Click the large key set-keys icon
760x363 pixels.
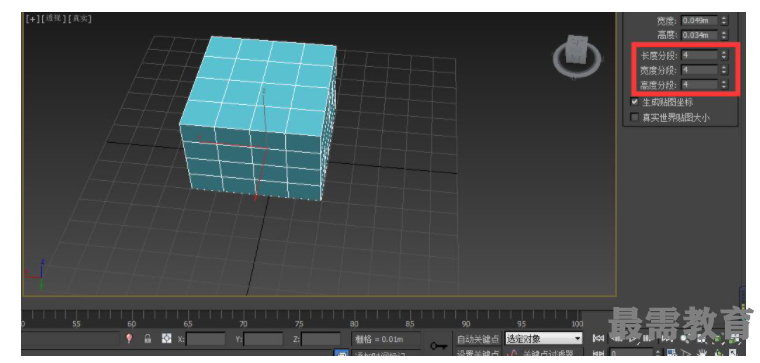(439, 346)
